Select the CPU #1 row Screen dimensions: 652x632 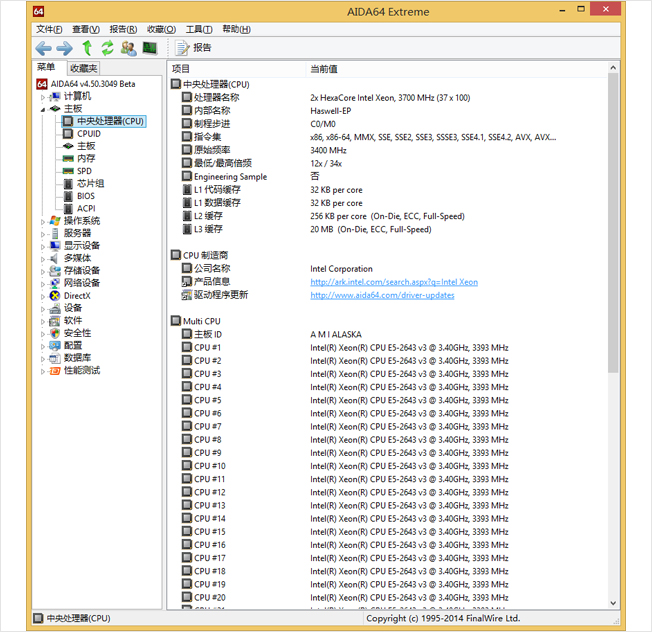389,348
